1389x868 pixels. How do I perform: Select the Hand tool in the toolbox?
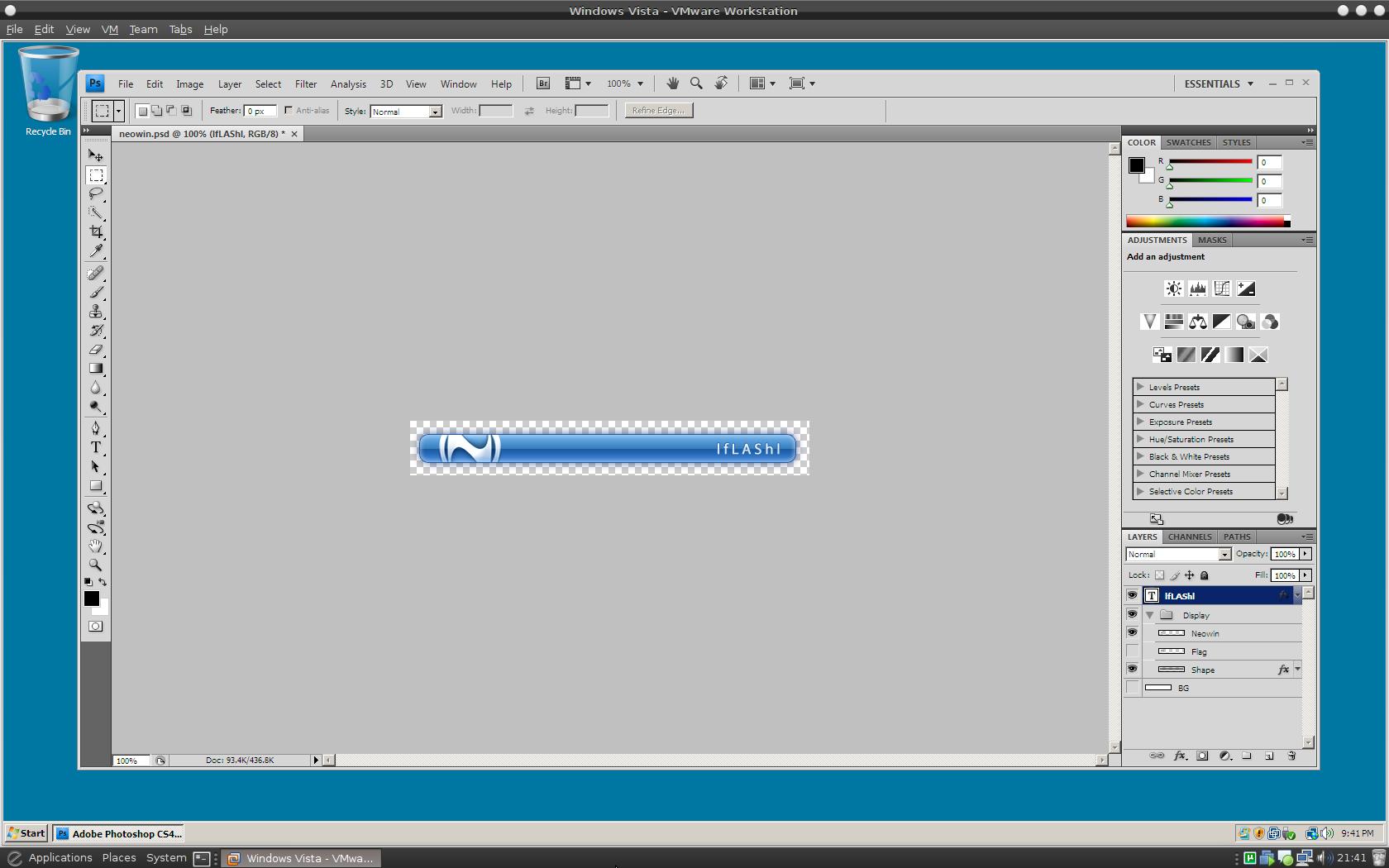pos(96,546)
